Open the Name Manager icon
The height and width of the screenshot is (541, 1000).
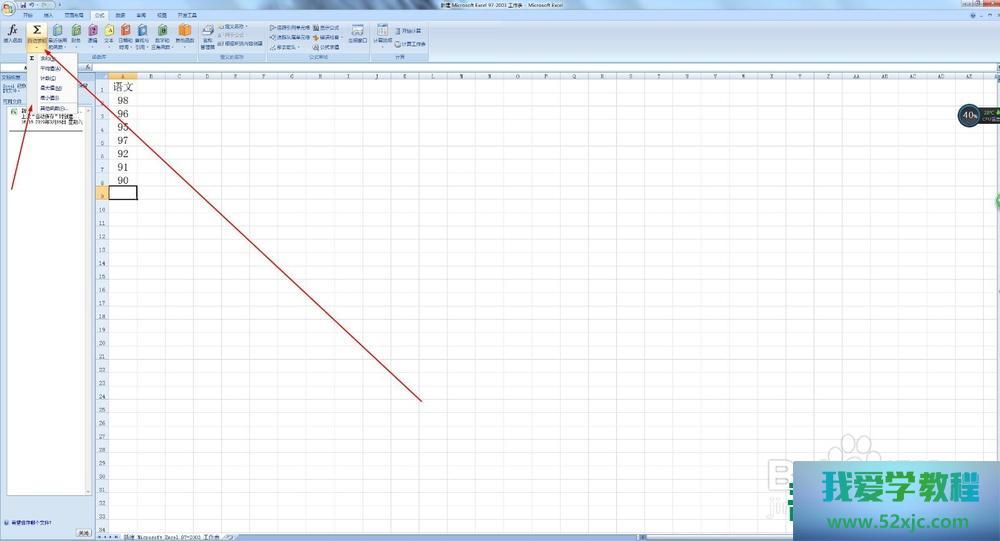(x=207, y=35)
